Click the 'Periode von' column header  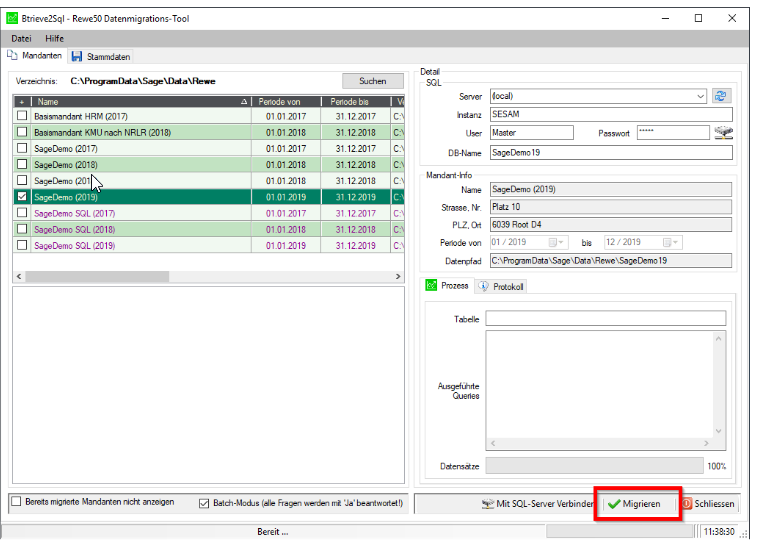click(286, 102)
